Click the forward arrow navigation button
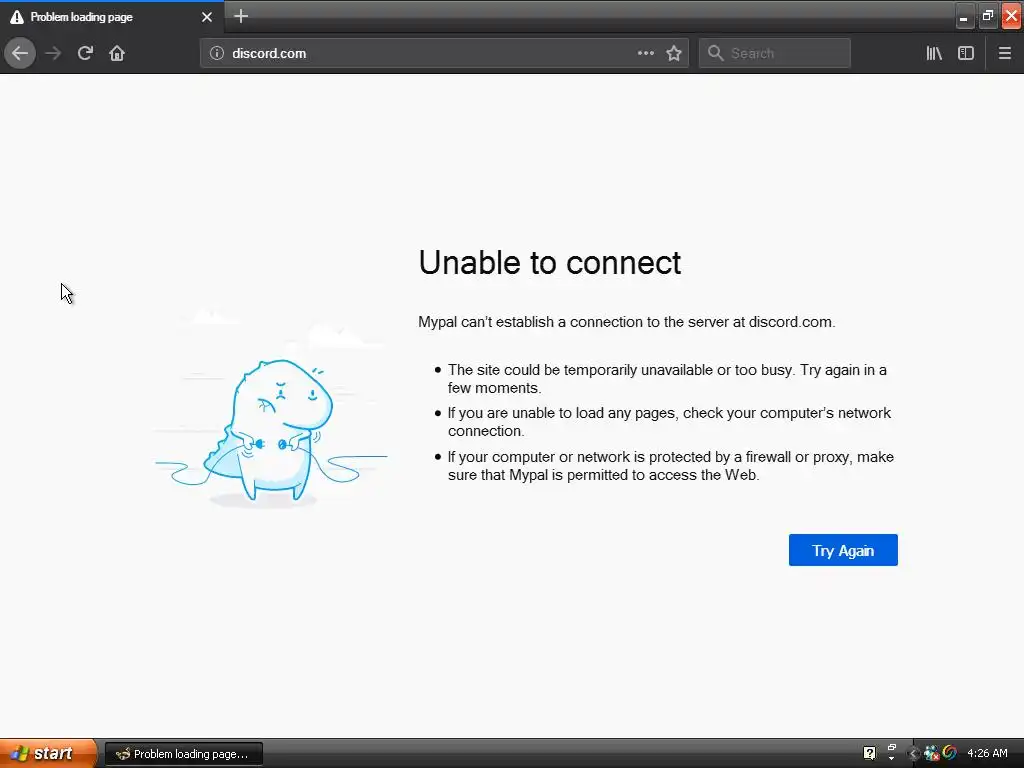Viewport: 1024px width, 768px height. click(54, 53)
